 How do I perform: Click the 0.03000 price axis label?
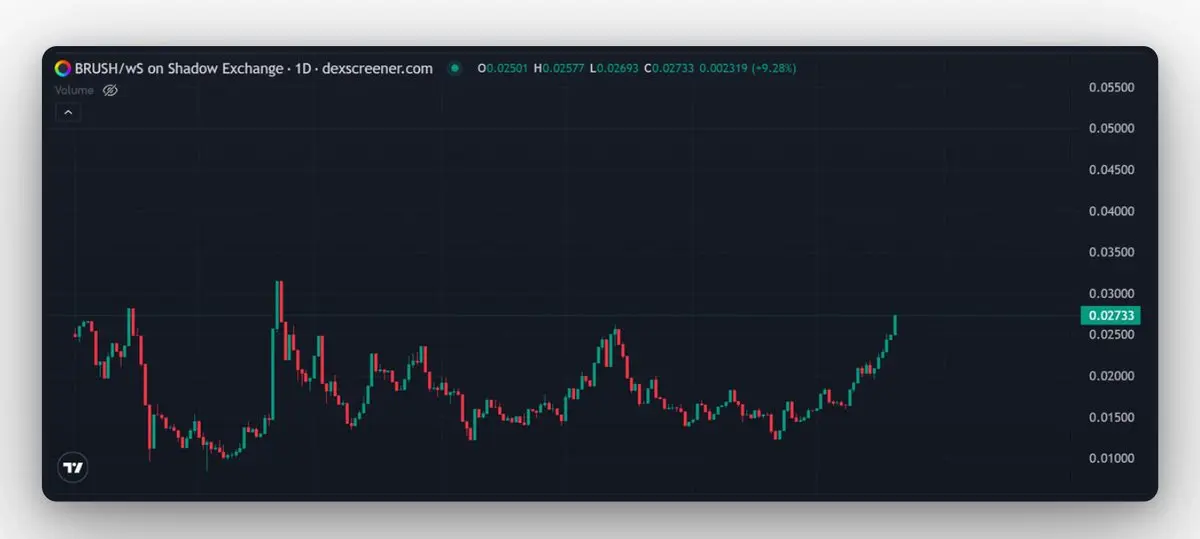click(1111, 294)
